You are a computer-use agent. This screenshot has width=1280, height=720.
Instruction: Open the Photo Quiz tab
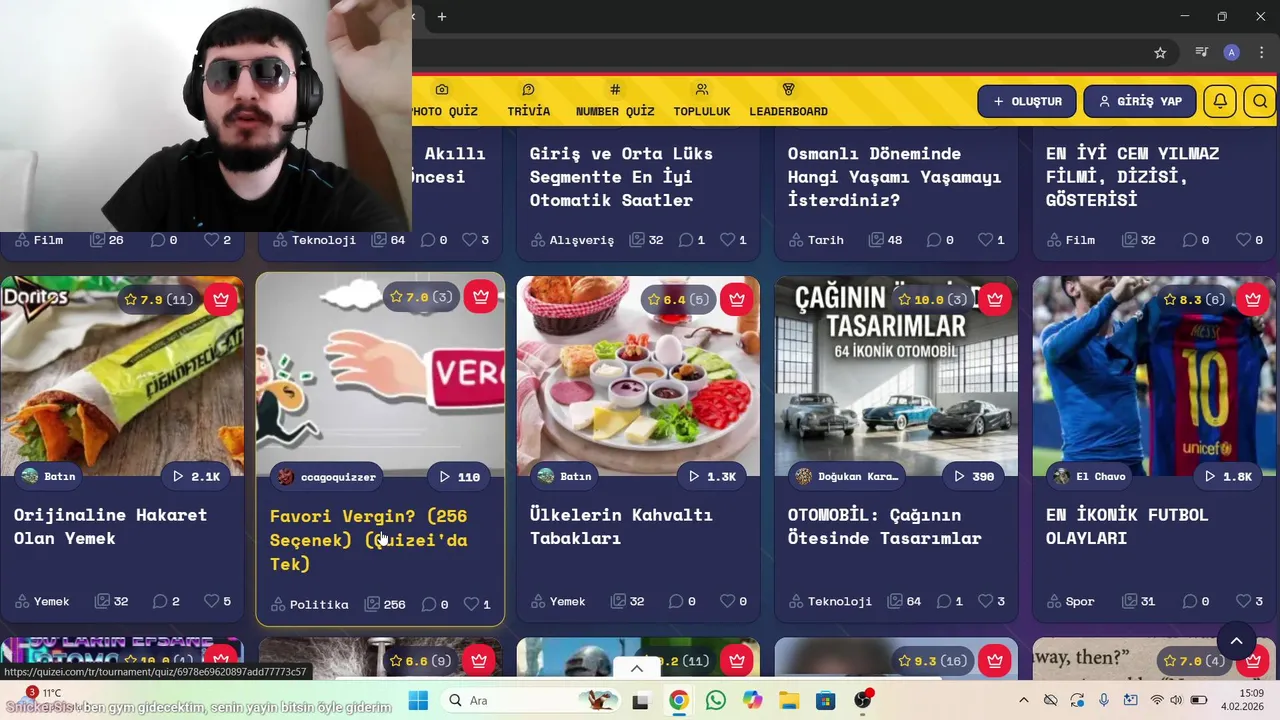pos(445,101)
